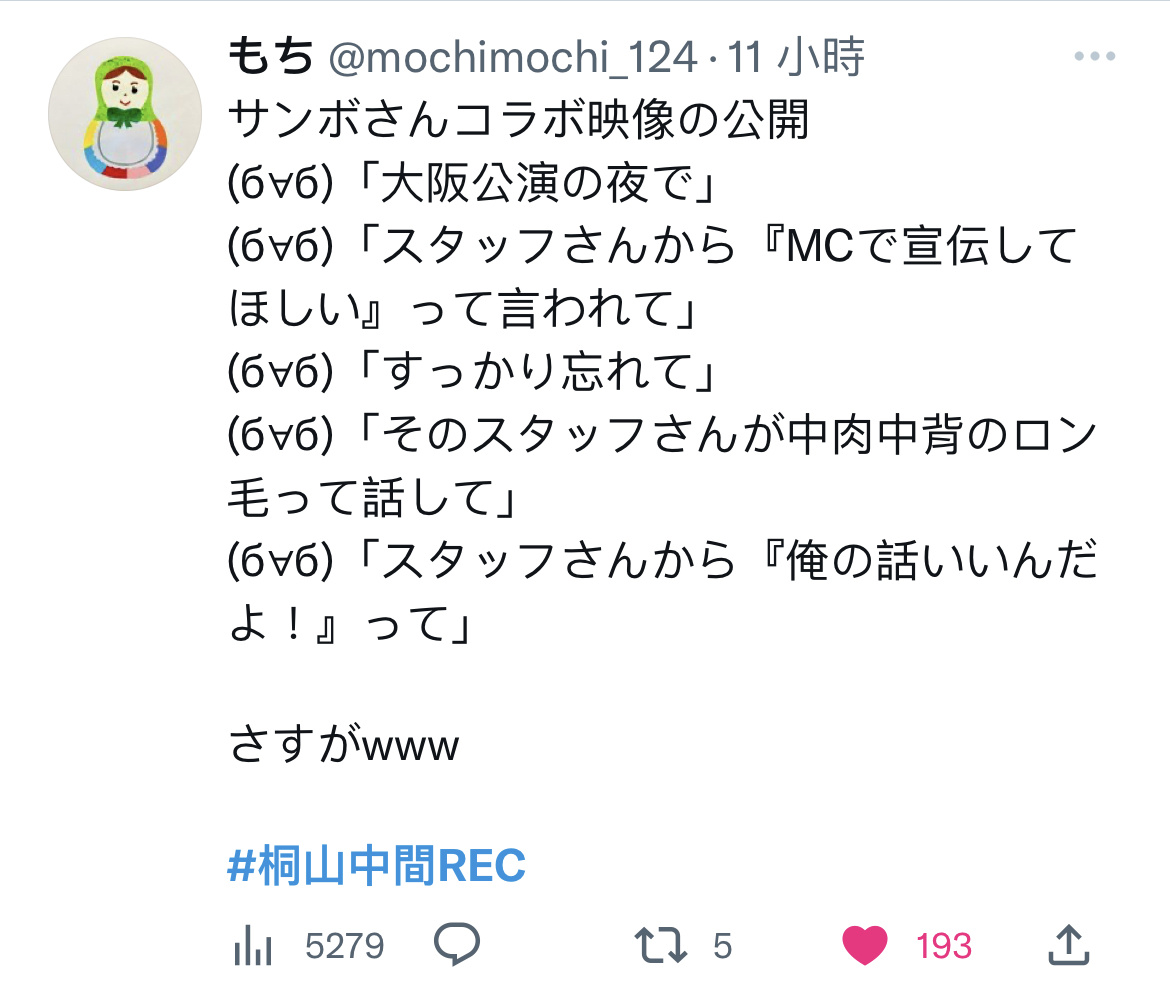View analytics via bar chart icon
The height and width of the screenshot is (1000, 1170).
point(253,946)
